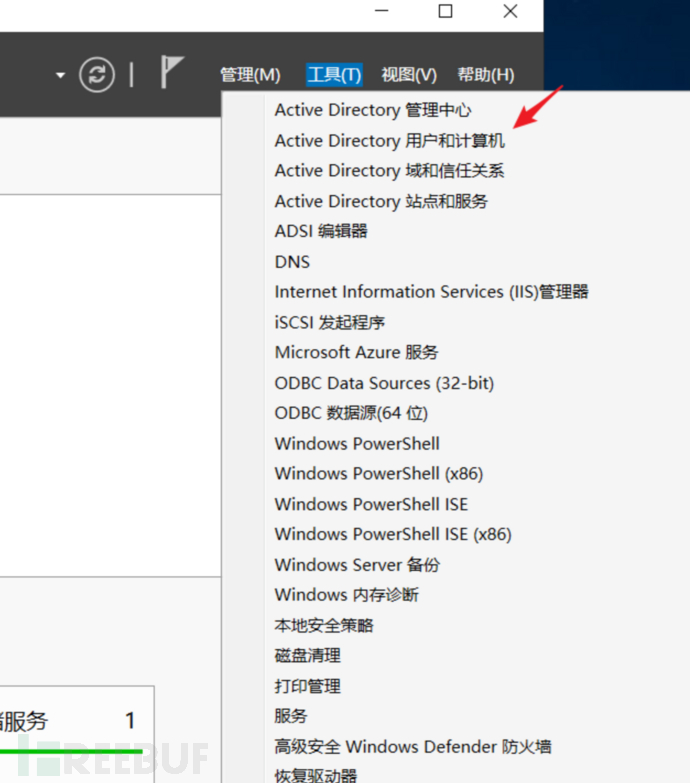
Task: Select Active Directory 管理中心
Action: [x=372, y=110]
